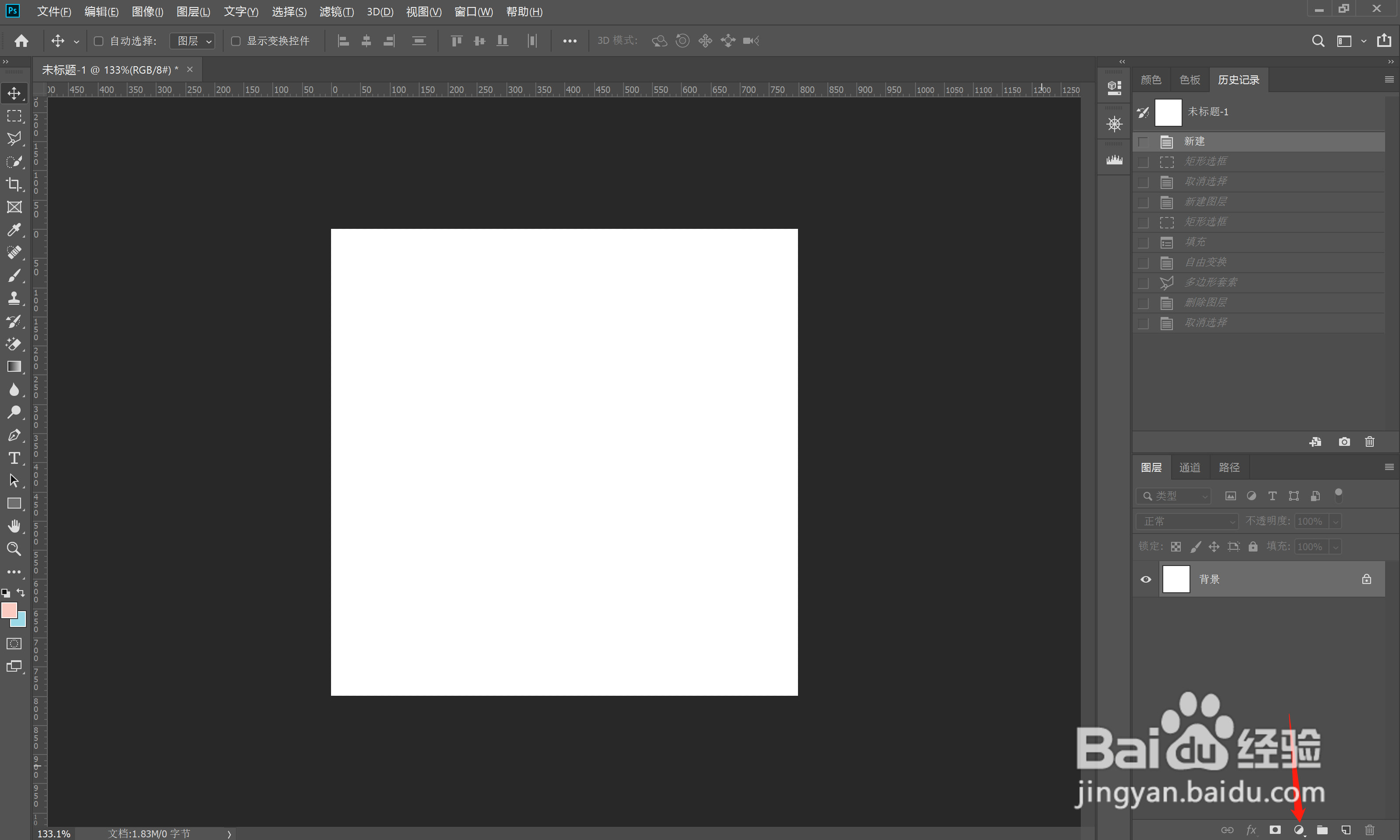Open the 滤镜 menu

point(337,11)
